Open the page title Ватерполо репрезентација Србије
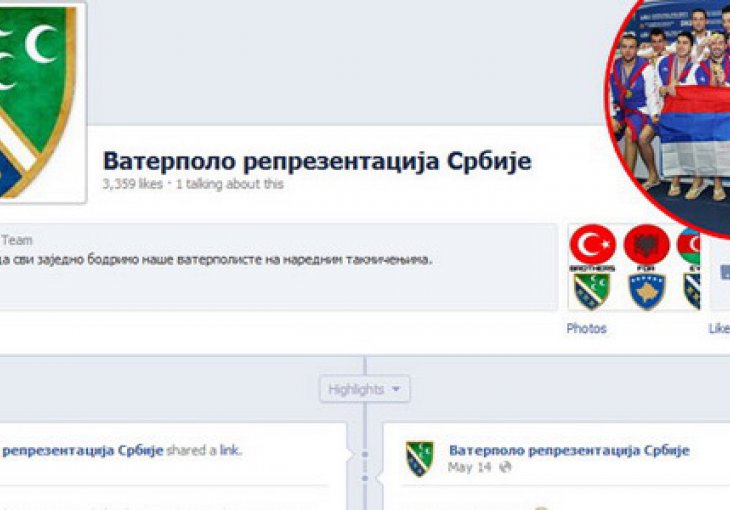Image resolution: width=730 pixels, height=510 pixels. [x=317, y=161]
